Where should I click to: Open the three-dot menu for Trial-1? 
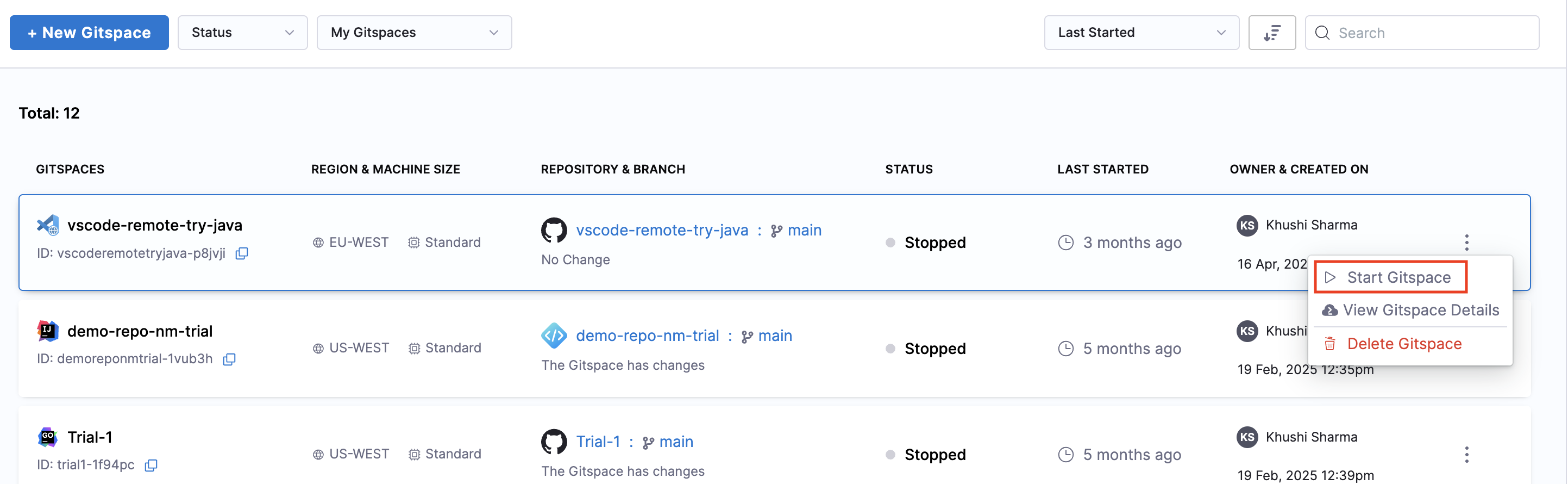coord(1466,454)
